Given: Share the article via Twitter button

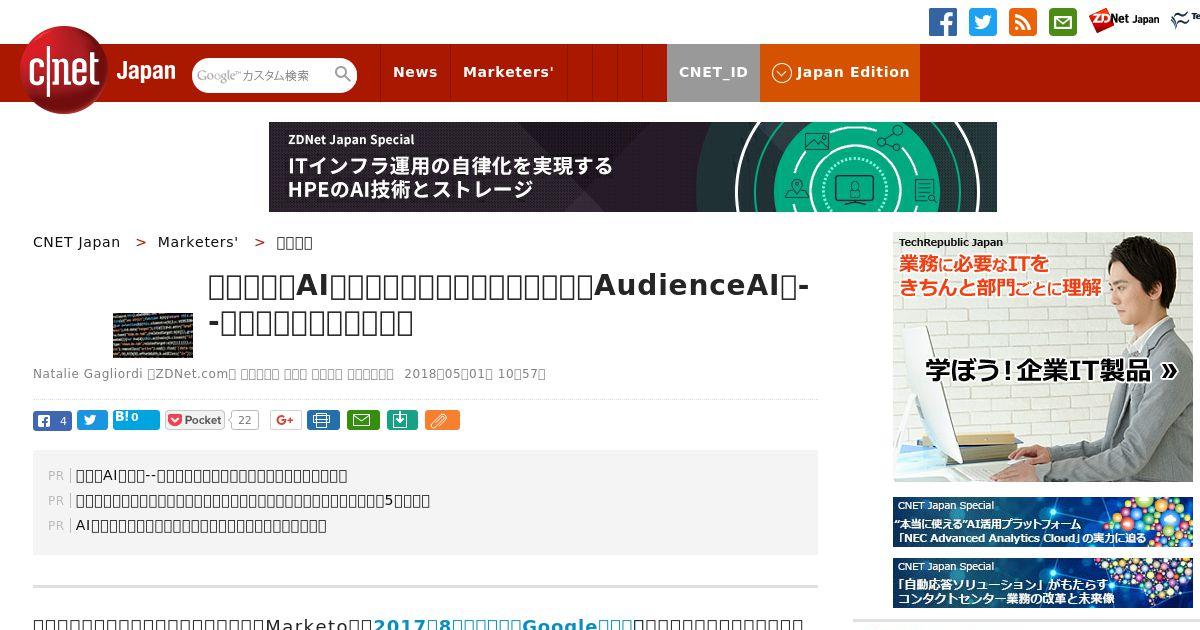Looking at the screenshot, I should 92,420.
